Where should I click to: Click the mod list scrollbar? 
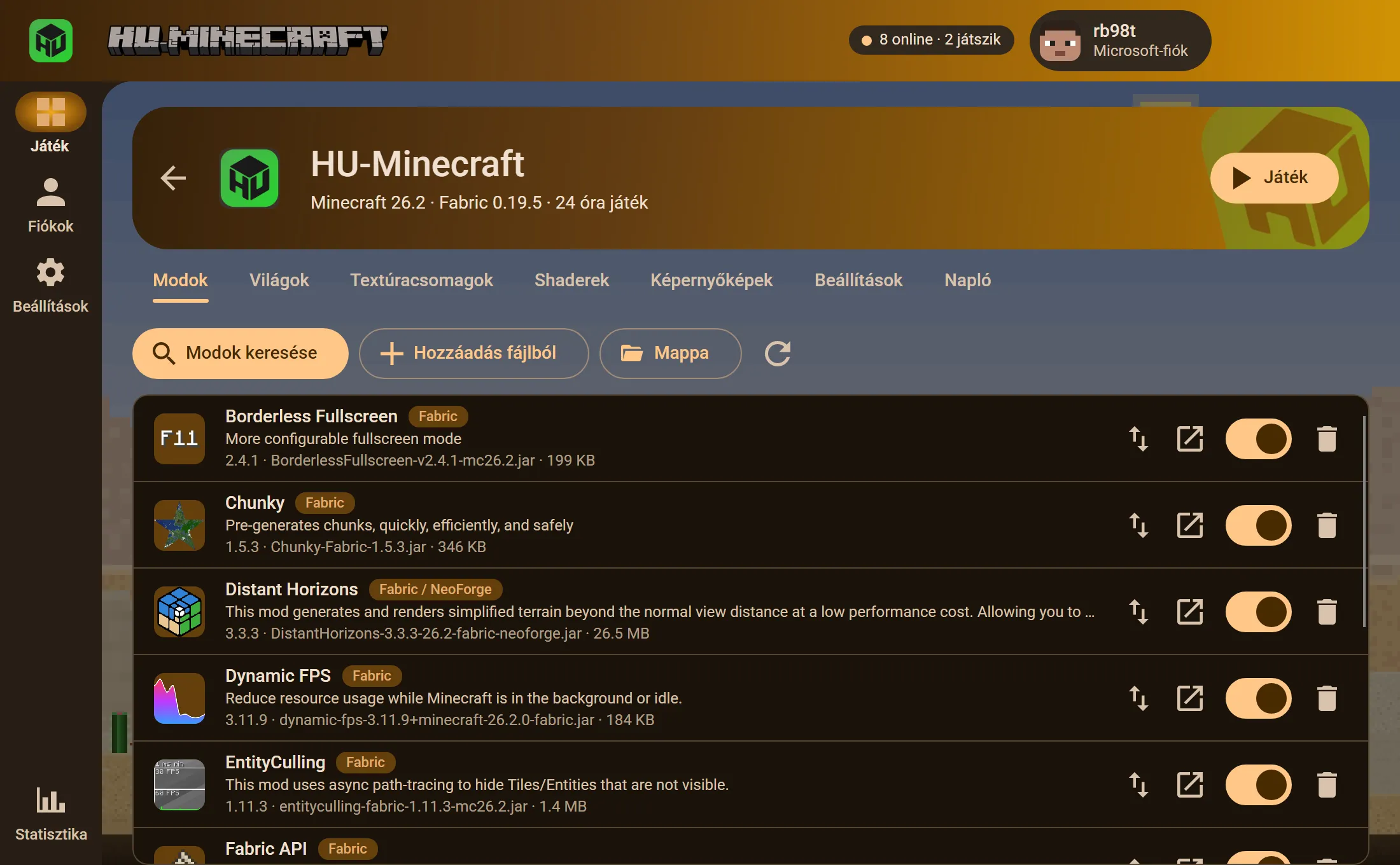pos(1364,522)
